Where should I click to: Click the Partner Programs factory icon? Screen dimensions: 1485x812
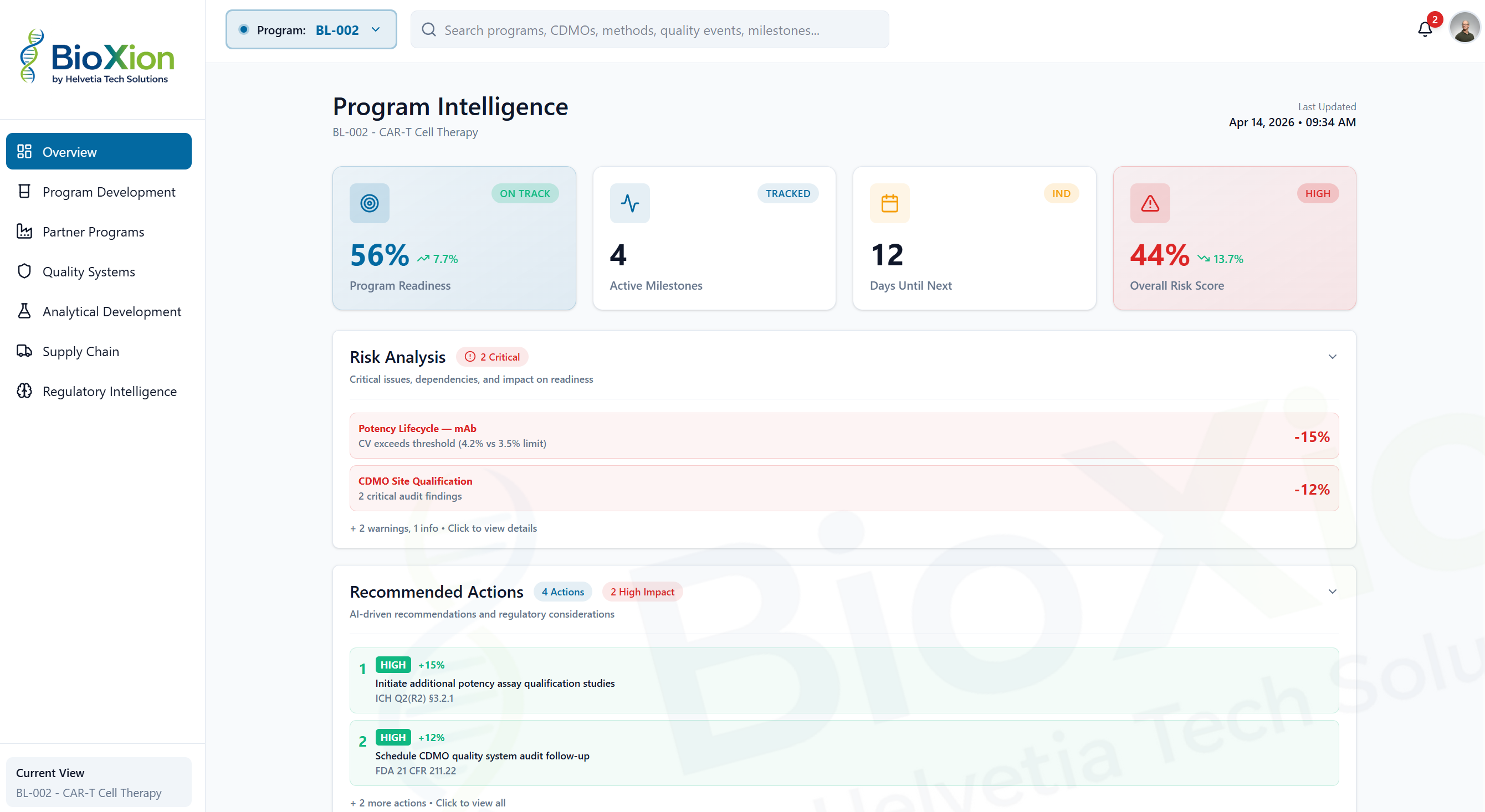[24, 231]
